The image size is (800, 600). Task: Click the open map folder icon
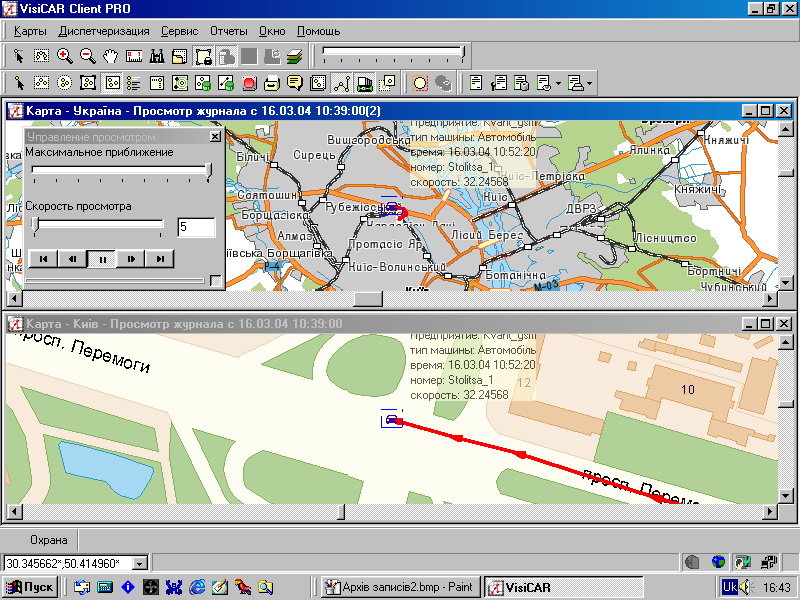pos(180,56)
